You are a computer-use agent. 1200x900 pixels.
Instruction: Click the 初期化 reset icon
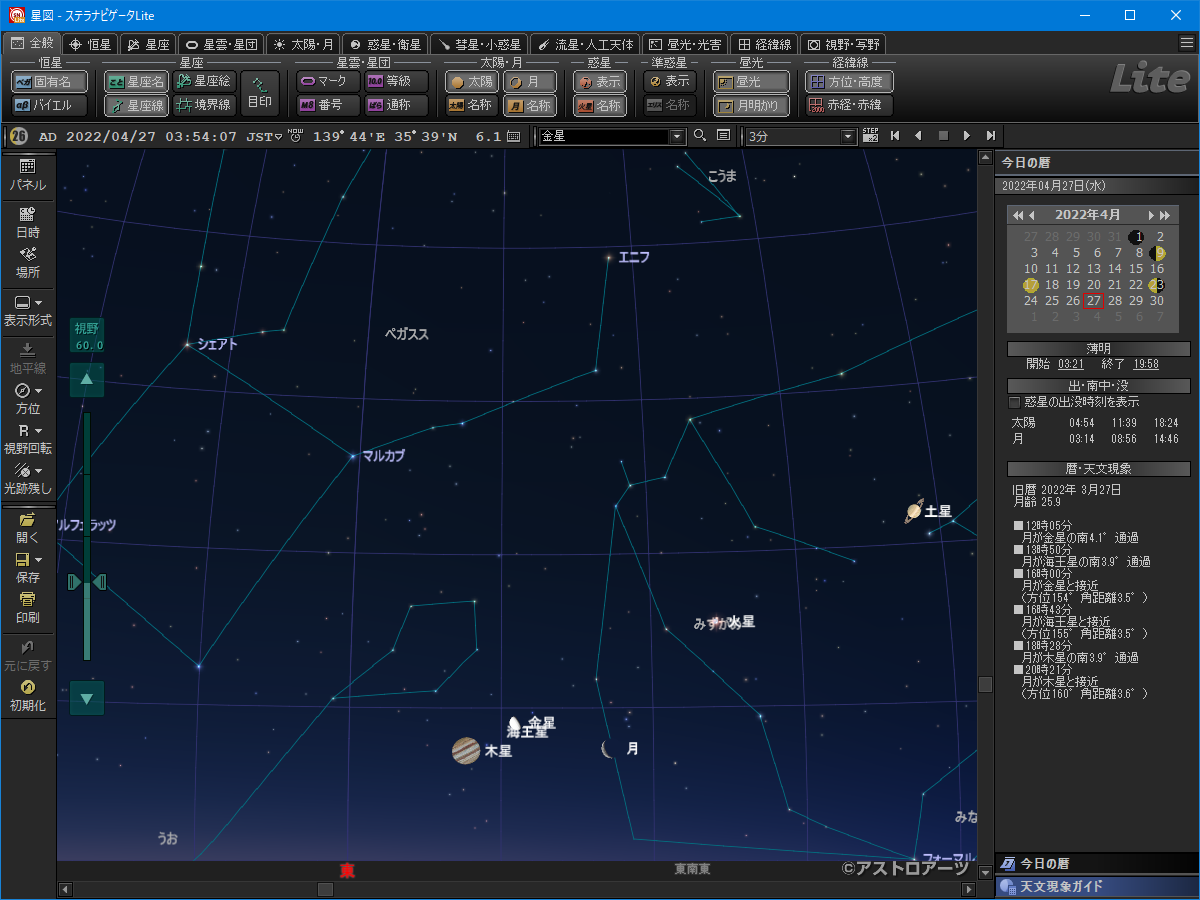(x=27, y=694)
